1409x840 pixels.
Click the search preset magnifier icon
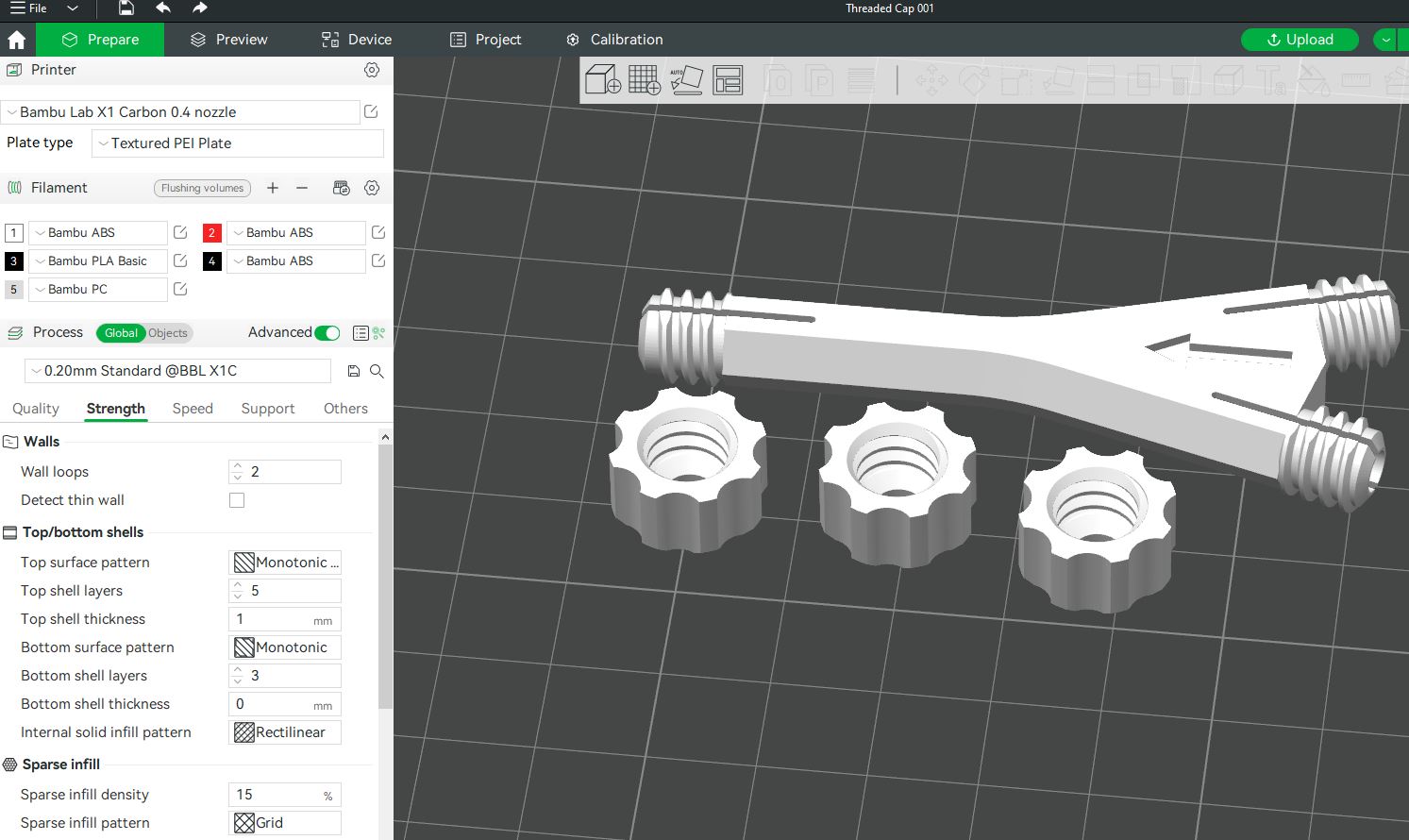[x=377, y=371]
